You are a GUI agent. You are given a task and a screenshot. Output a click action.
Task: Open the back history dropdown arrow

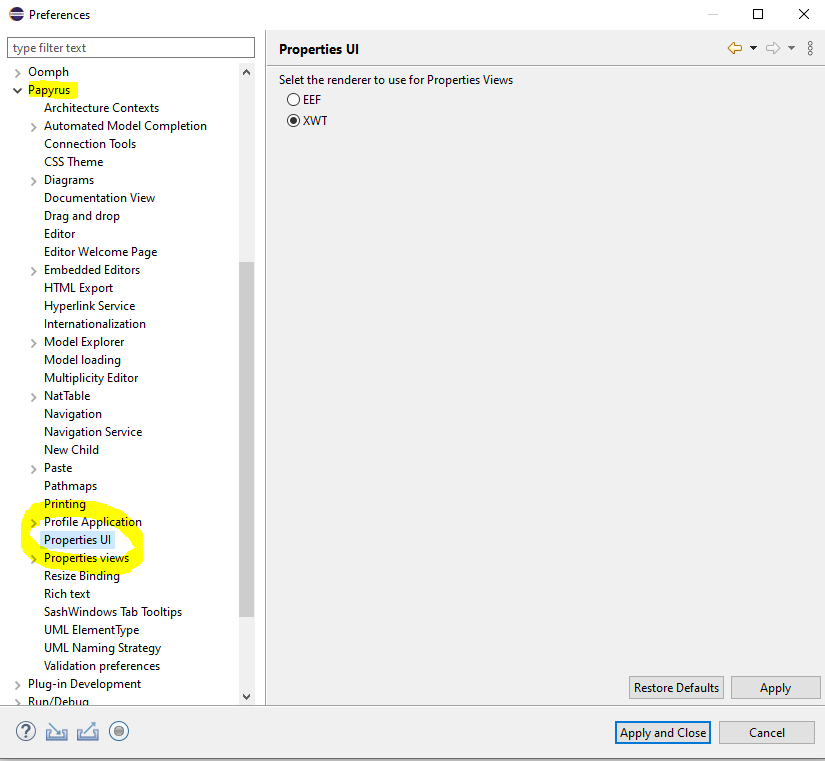pos(753,48)
